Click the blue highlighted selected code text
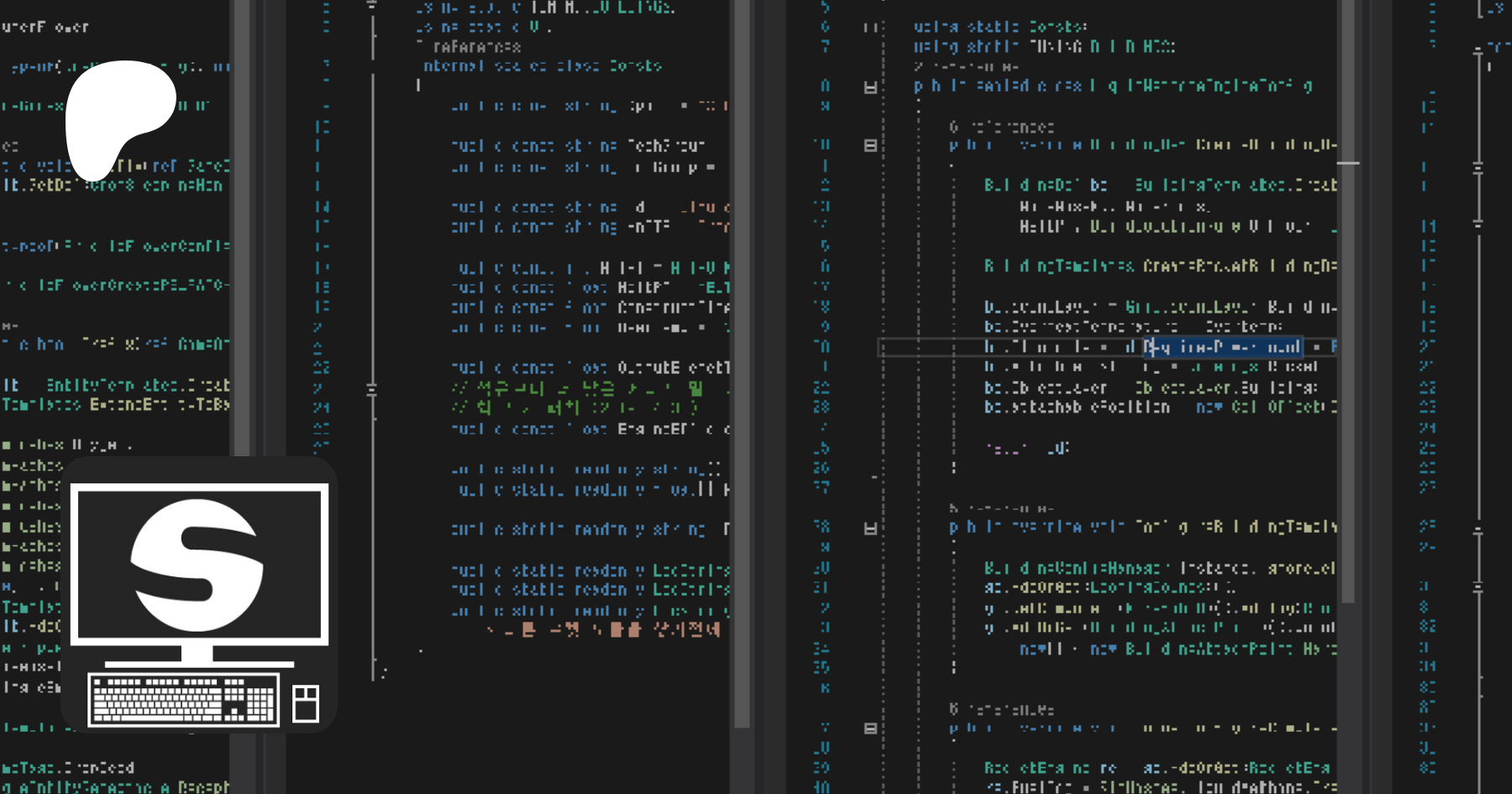The width and height of the screenshot is (1512, 794). coord(1222,347)
